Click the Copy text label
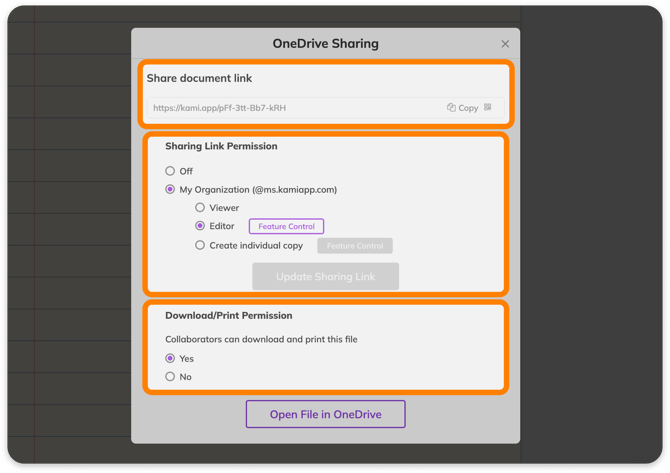This screenshot has width=670, height=473. point(468,108)
